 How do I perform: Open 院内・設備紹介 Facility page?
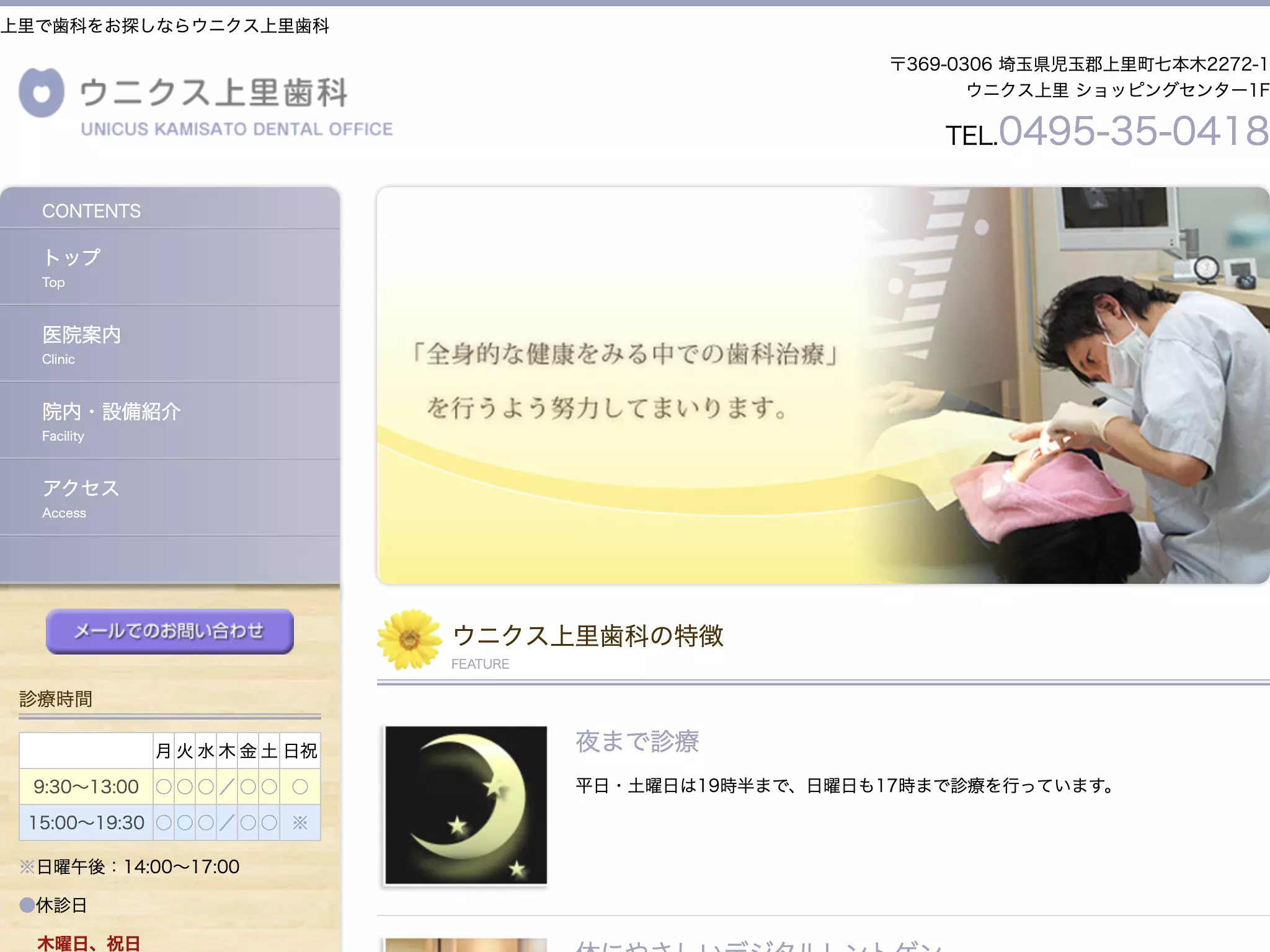click(x=170, y=421)
